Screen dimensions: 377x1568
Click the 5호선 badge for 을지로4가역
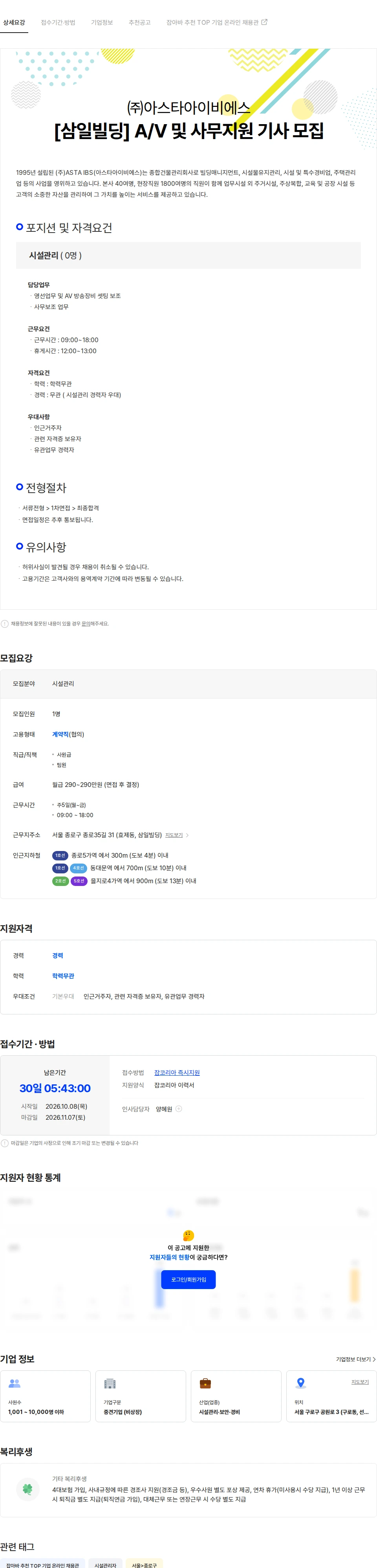[79, 881]
